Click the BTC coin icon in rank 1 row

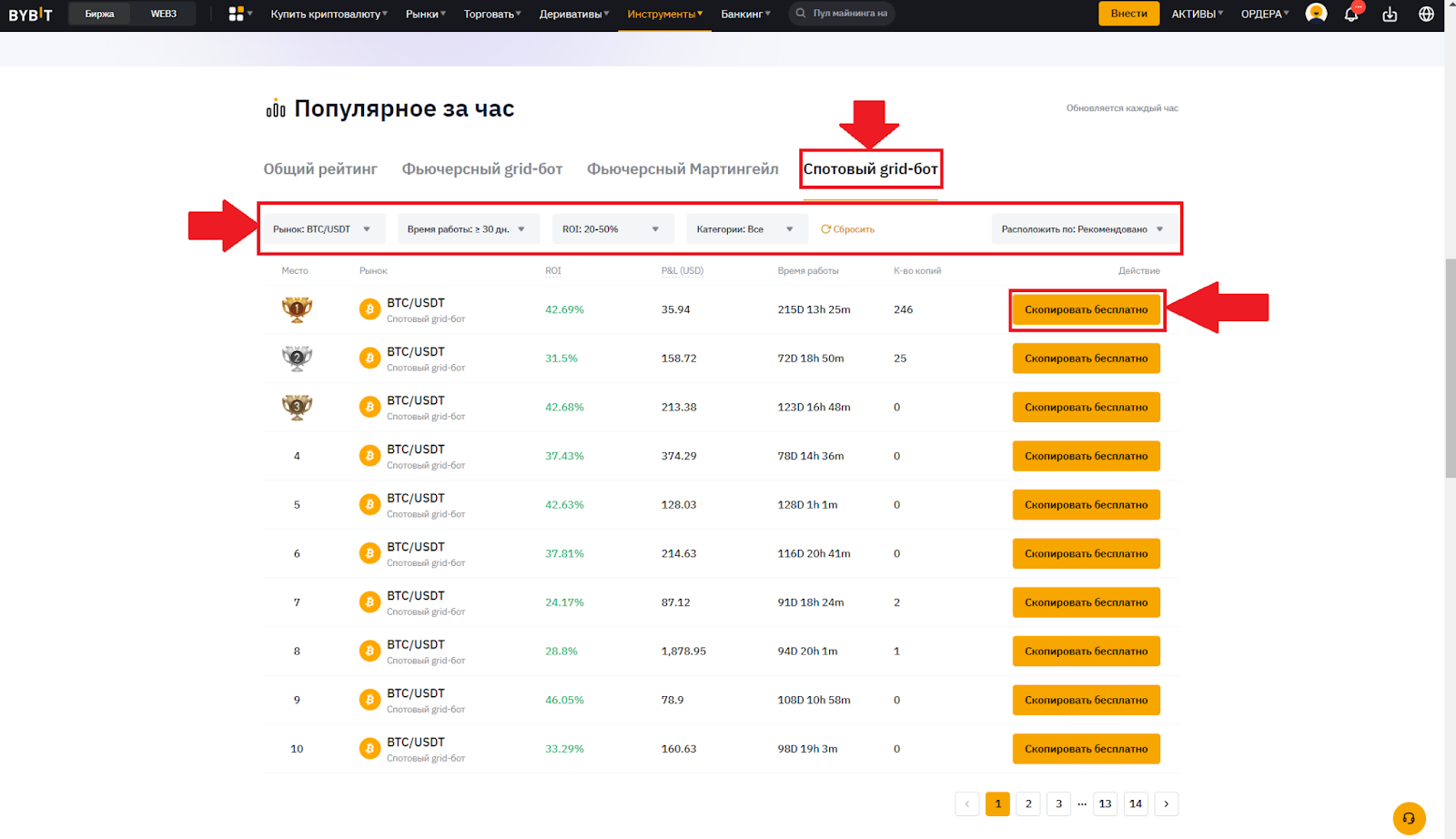tap(369, 308)
